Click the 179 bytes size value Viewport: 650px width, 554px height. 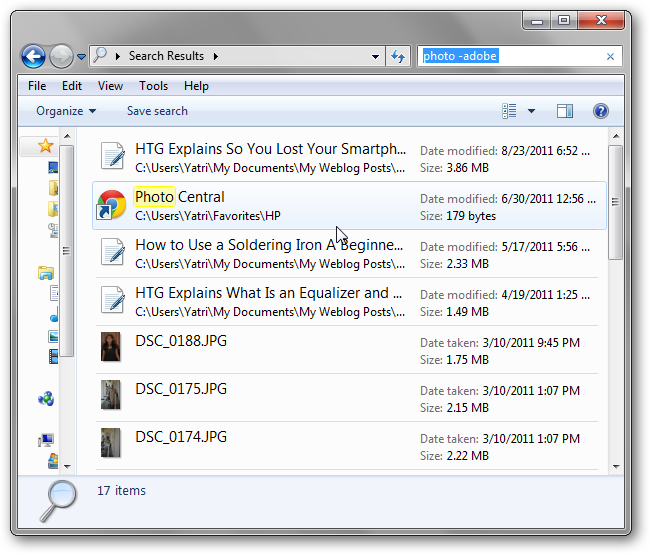(x=471, y=216)
